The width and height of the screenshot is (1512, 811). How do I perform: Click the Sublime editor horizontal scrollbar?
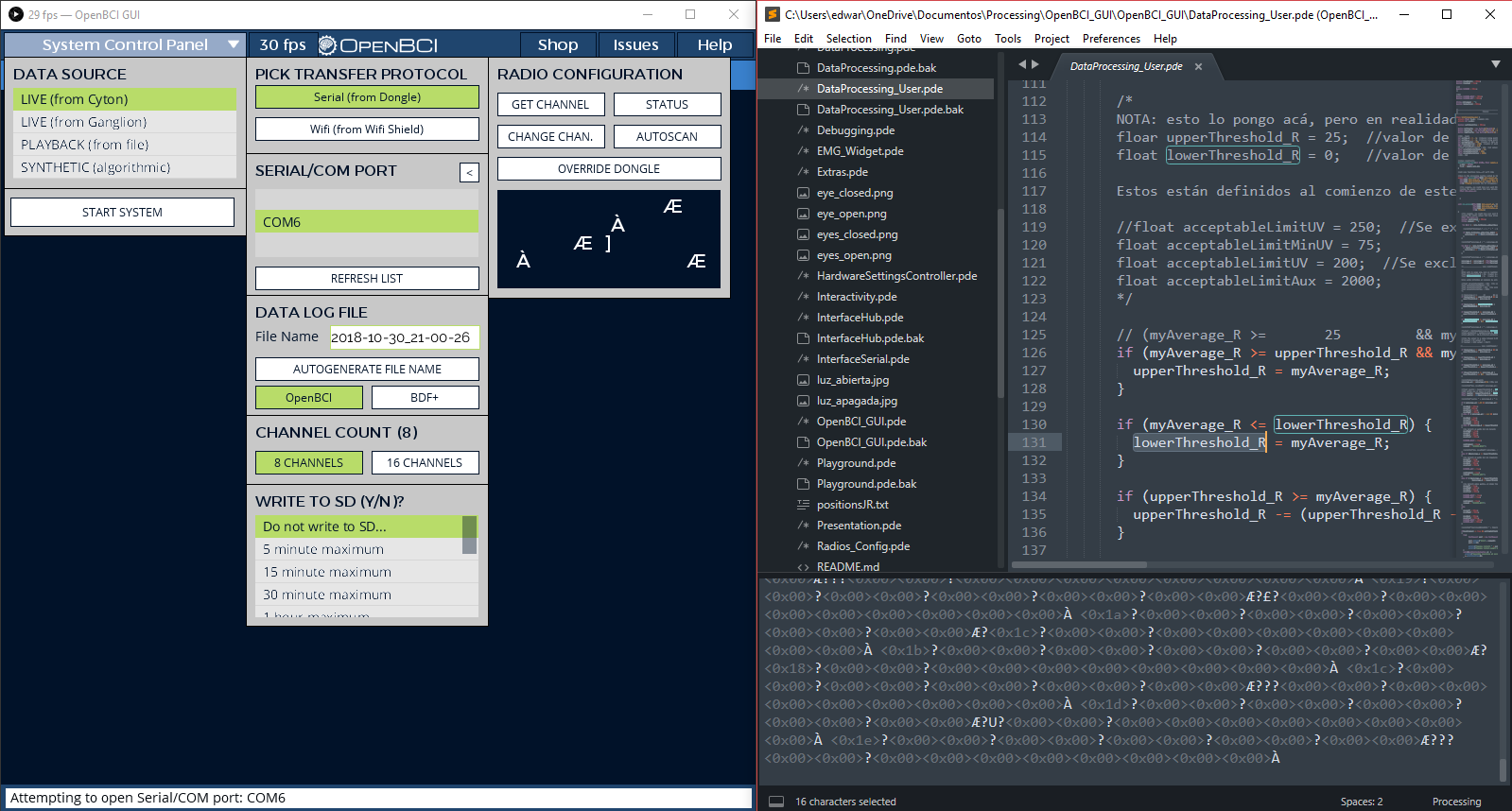[1080, 564]
